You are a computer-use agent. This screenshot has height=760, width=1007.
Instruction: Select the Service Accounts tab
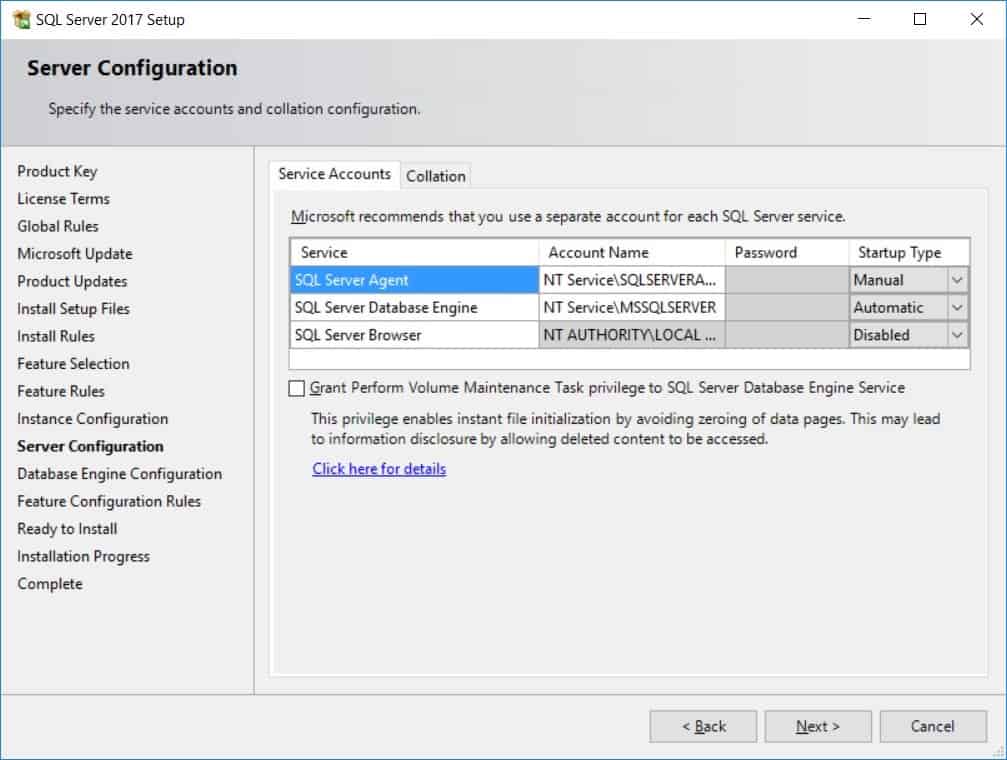[335, 174]
